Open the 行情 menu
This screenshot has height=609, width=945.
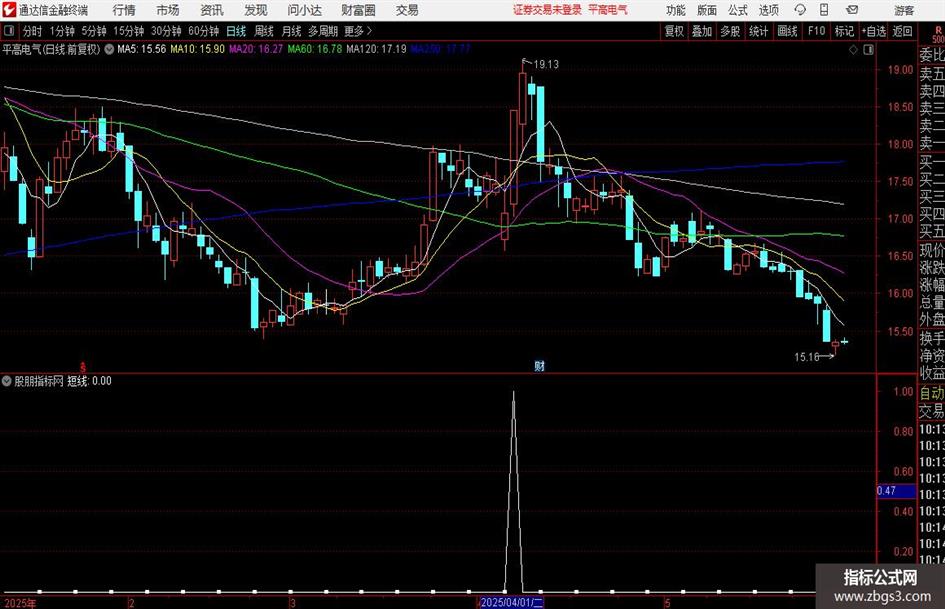coord(124,10)
